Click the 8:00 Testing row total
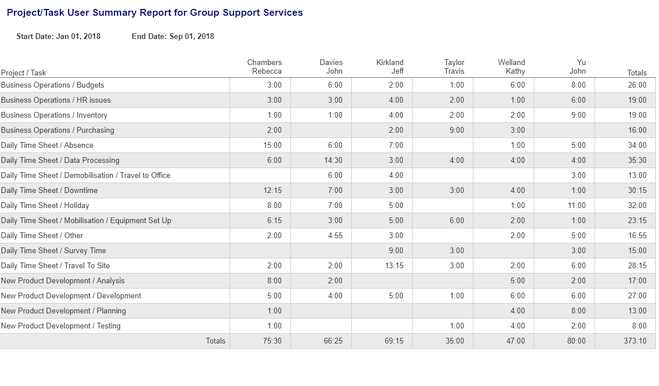This screenshot has width=659, height=386. [639, 326]
